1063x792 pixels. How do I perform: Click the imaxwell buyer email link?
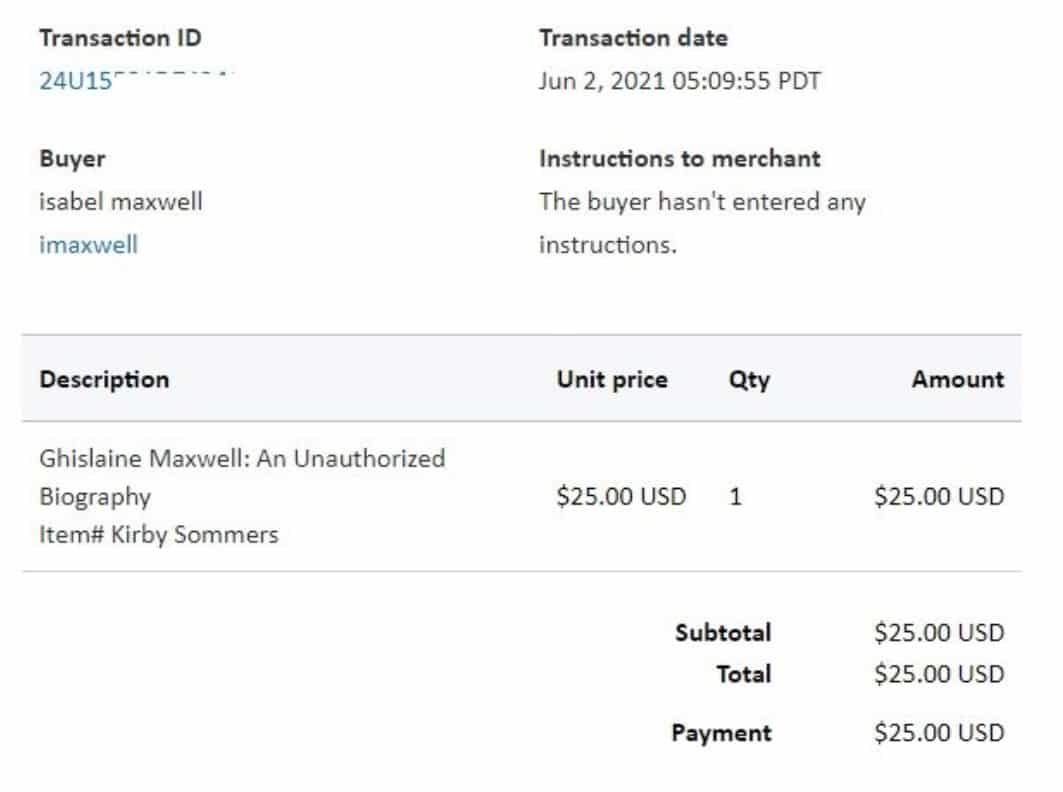(88, 245)
